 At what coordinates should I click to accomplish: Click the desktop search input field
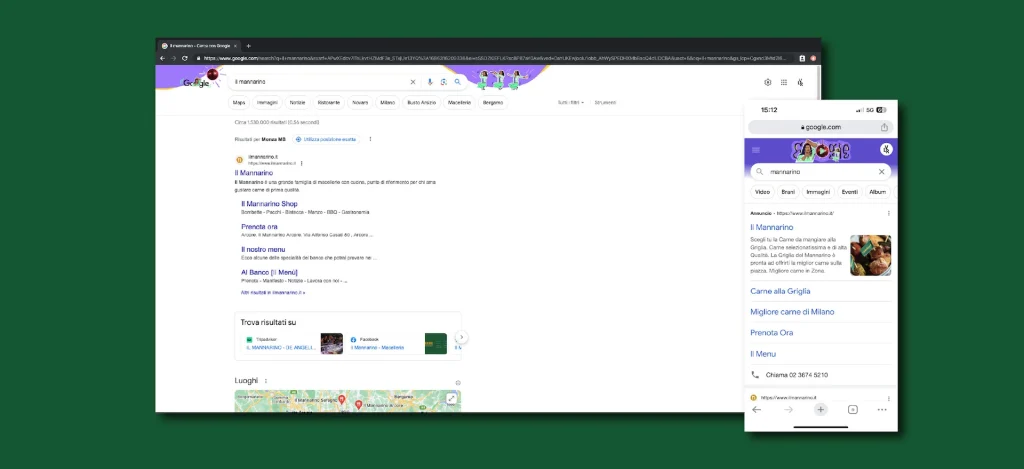tap(320, 82)
